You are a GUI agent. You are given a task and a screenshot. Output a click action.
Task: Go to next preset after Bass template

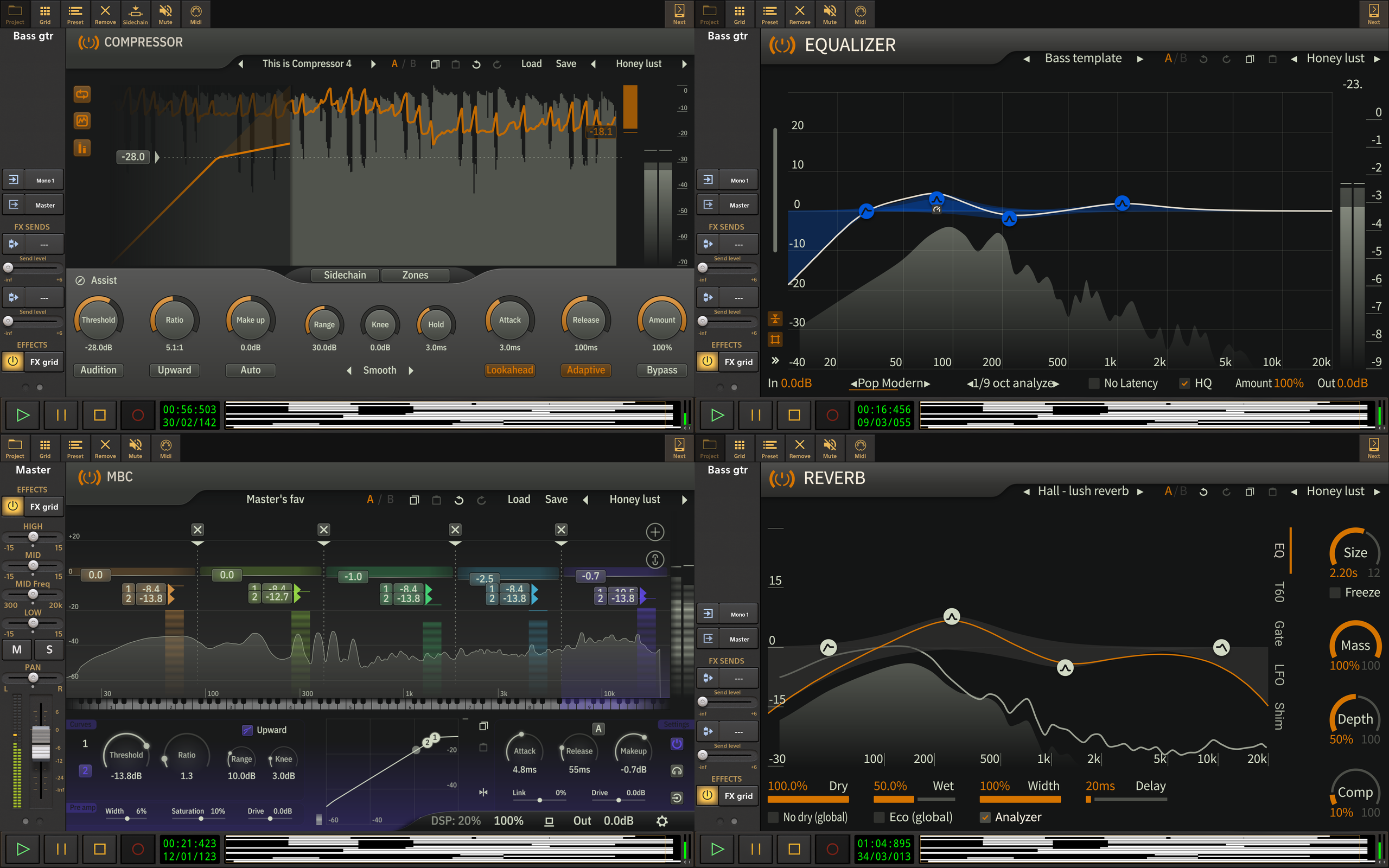[1140, 59]
